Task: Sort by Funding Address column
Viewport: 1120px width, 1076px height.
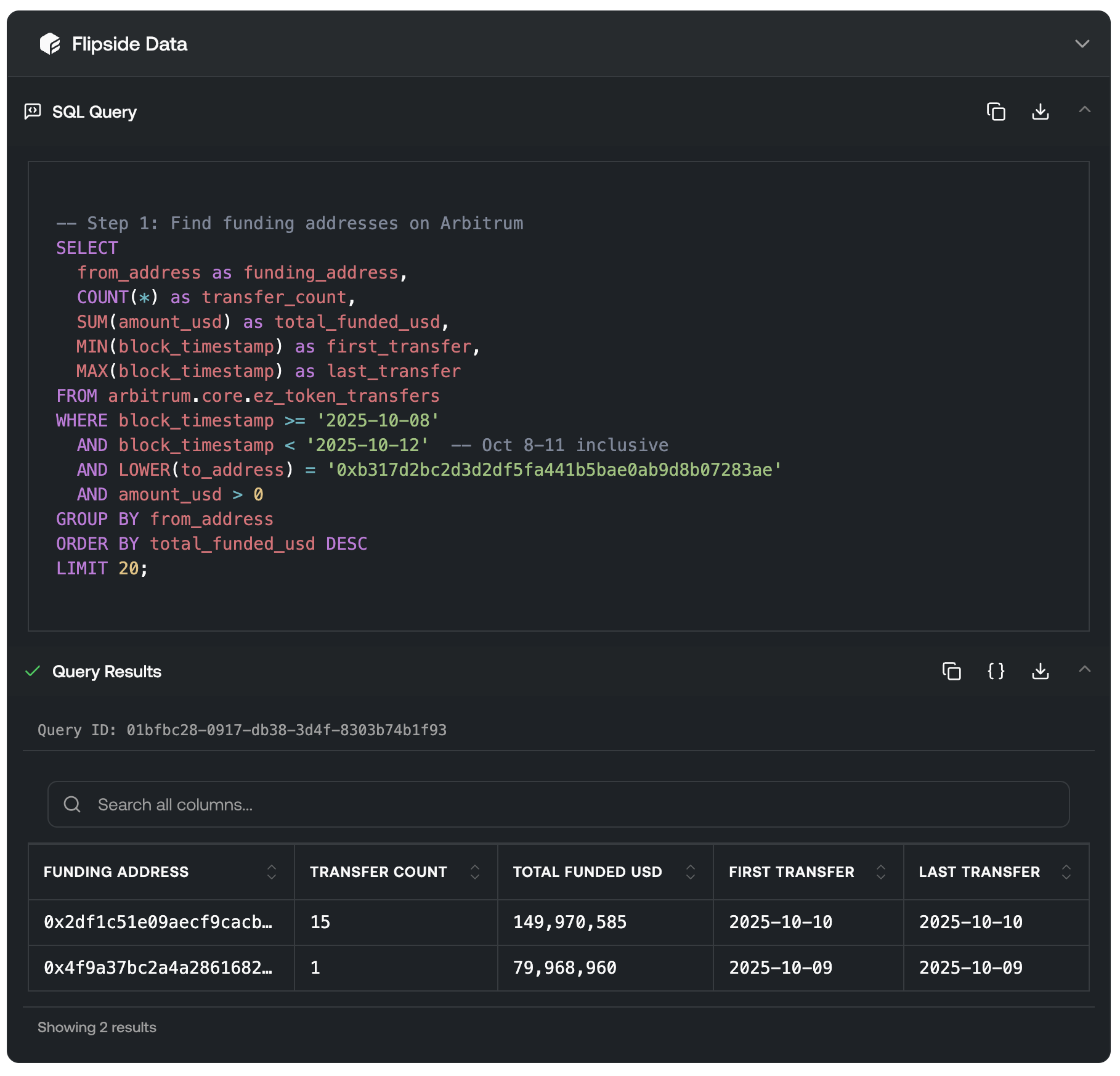Action: coord(271,872)
